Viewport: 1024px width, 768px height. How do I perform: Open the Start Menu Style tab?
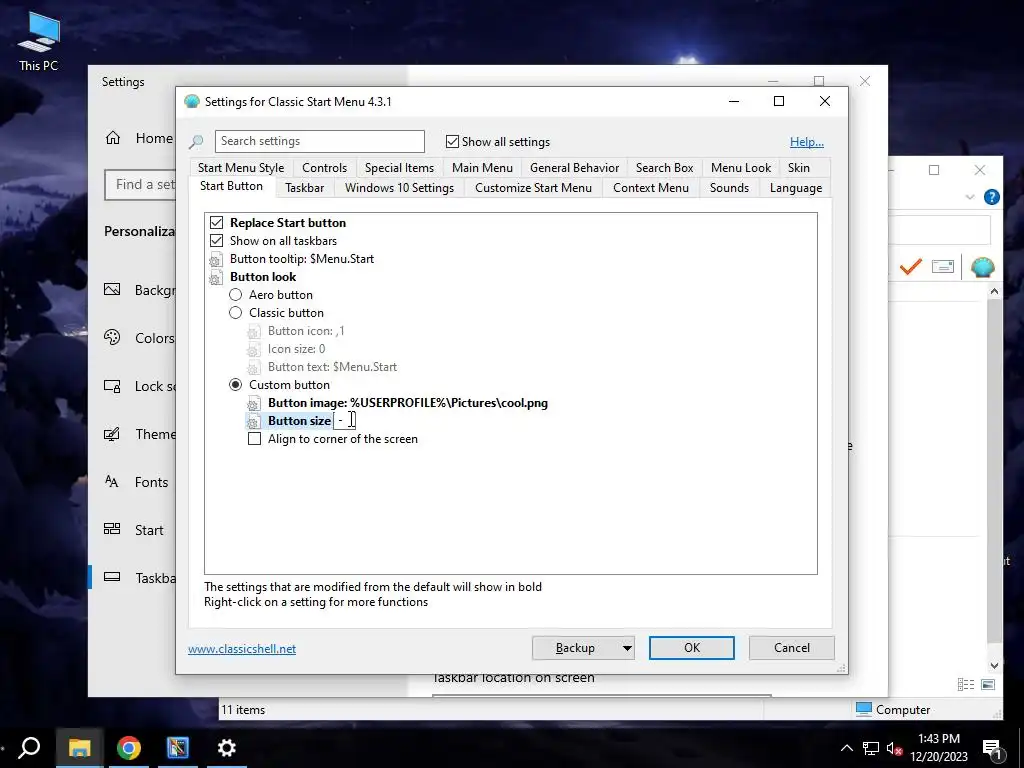tap(241, 168)
